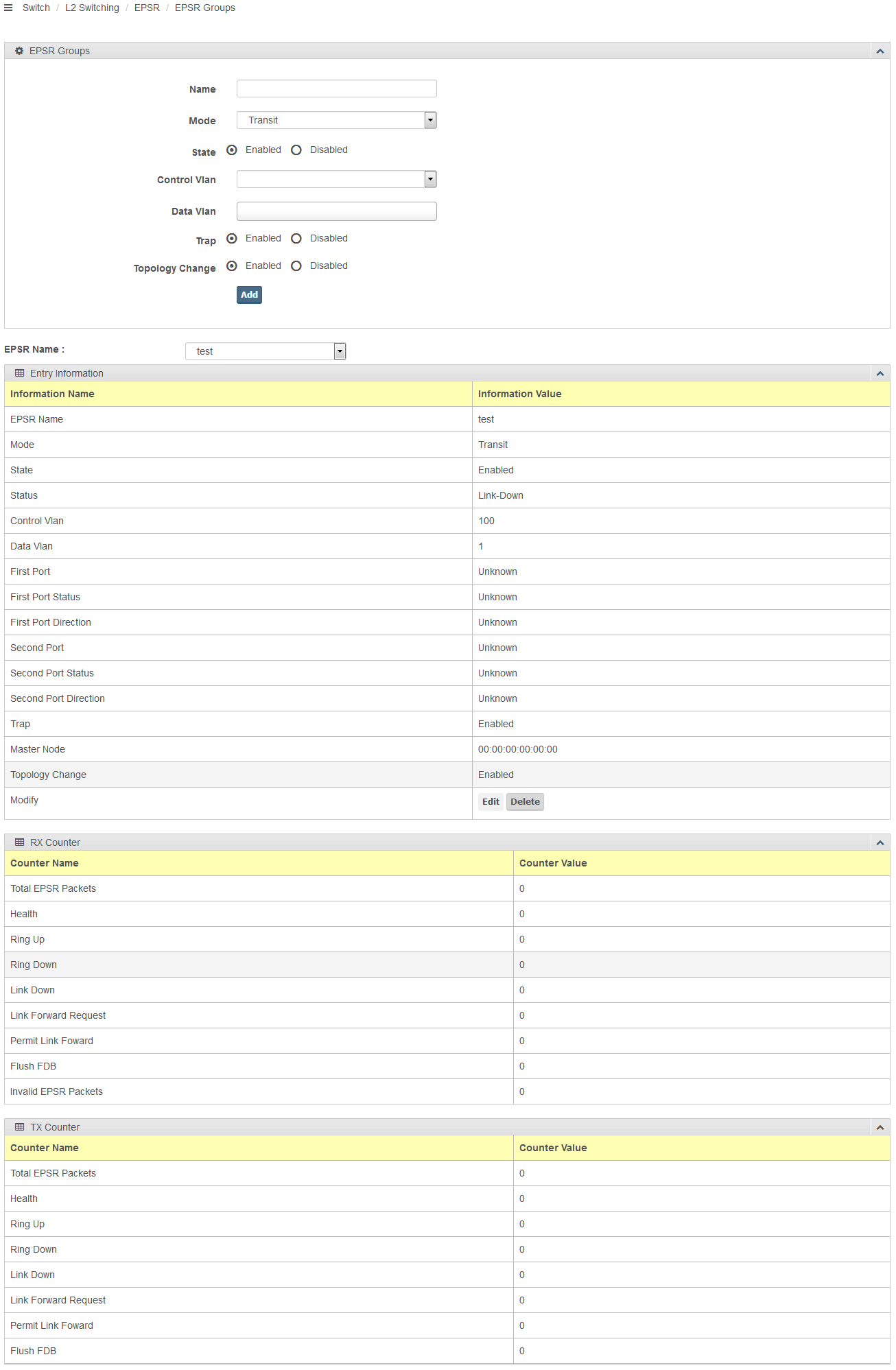The image size is (896, 1370).
Task: Collapse the EPSR Groups panel
Action: click(x=880, y=51)
